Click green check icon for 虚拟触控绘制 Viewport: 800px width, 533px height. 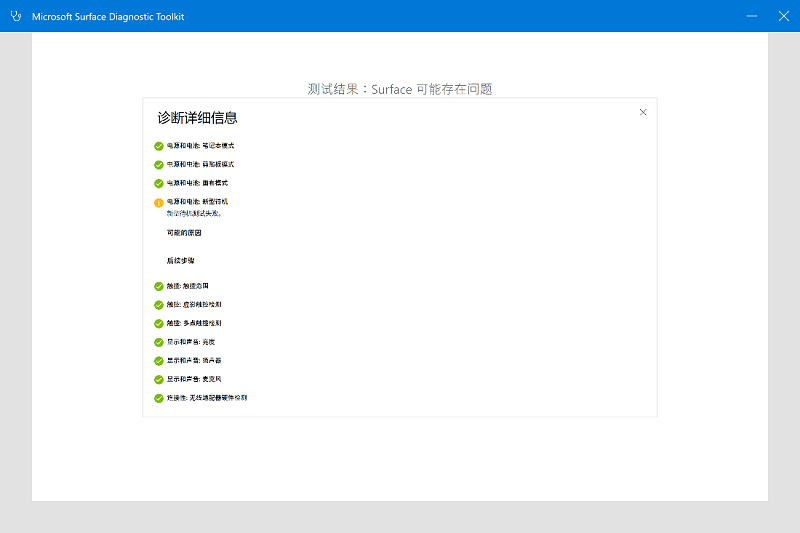pyautogui.click(x=159, y=305)
